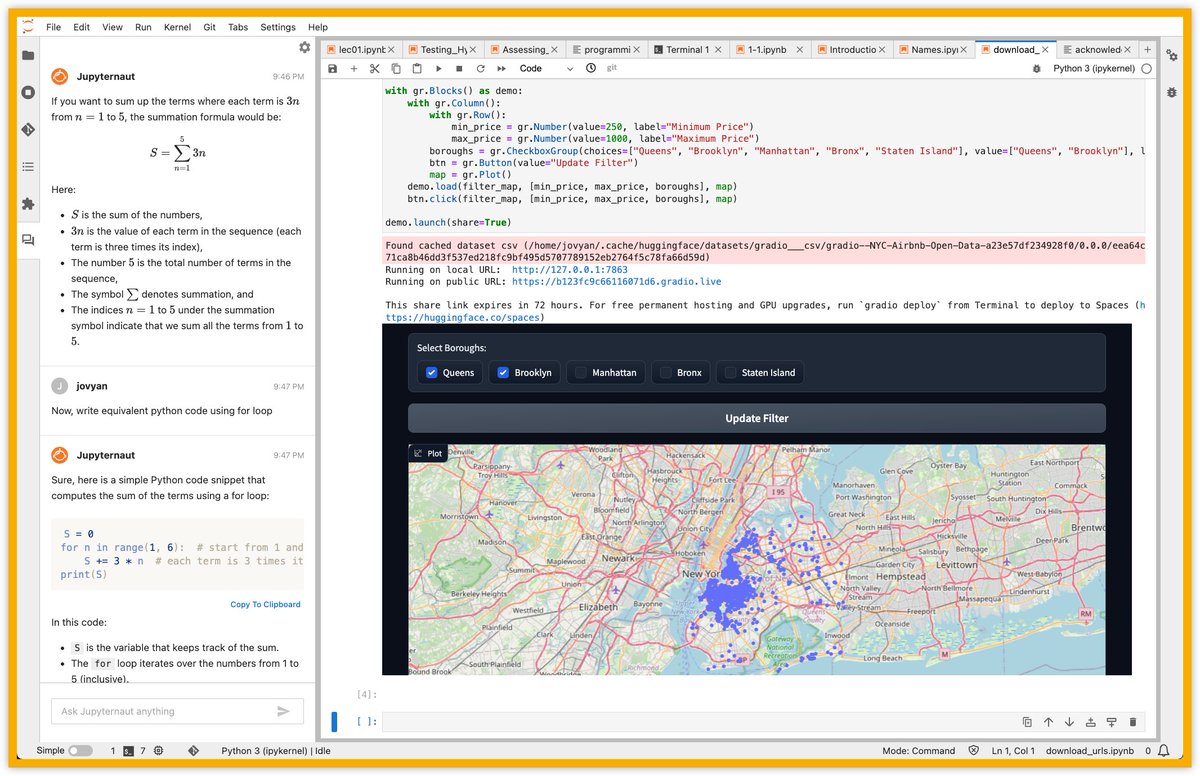Viewport: 1200px width, 776px height.
Task: Open notifications bell in status bar
Action: coord(1164,750)
